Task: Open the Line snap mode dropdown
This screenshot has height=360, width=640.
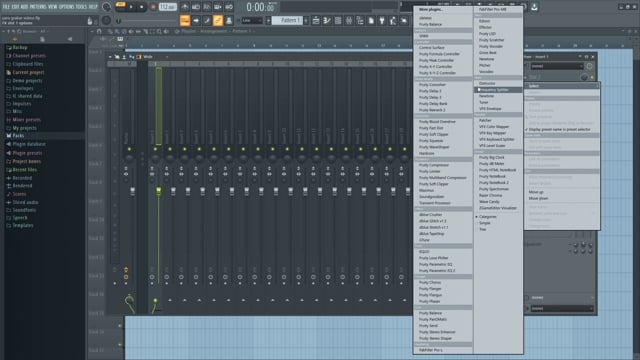Action: 251,20
